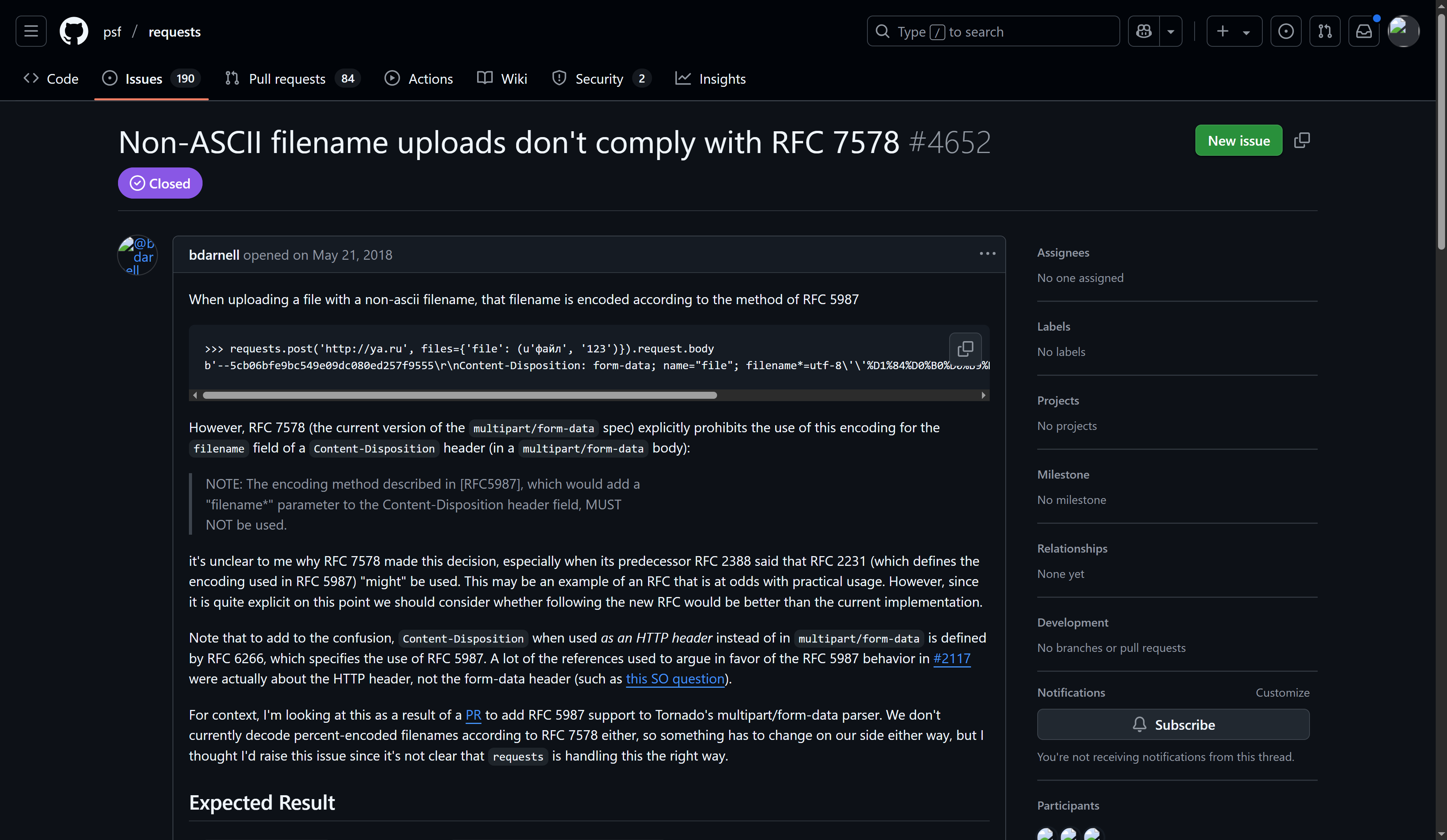1447x840 pixels.
Task: Open pull requests icon in header
Action: click(1325, 32)
